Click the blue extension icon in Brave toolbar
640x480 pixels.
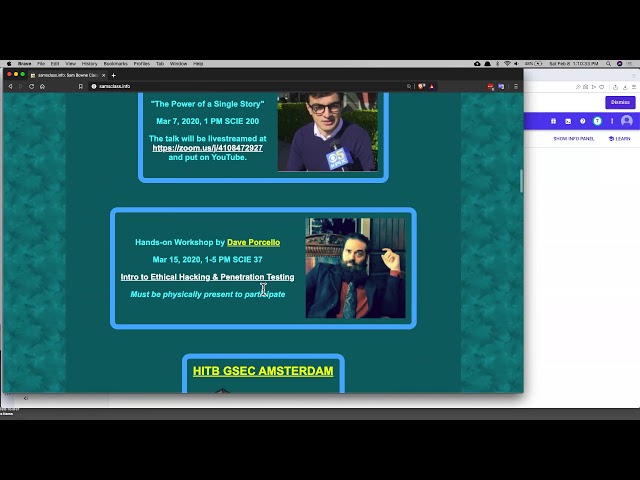tap(501, 87)
